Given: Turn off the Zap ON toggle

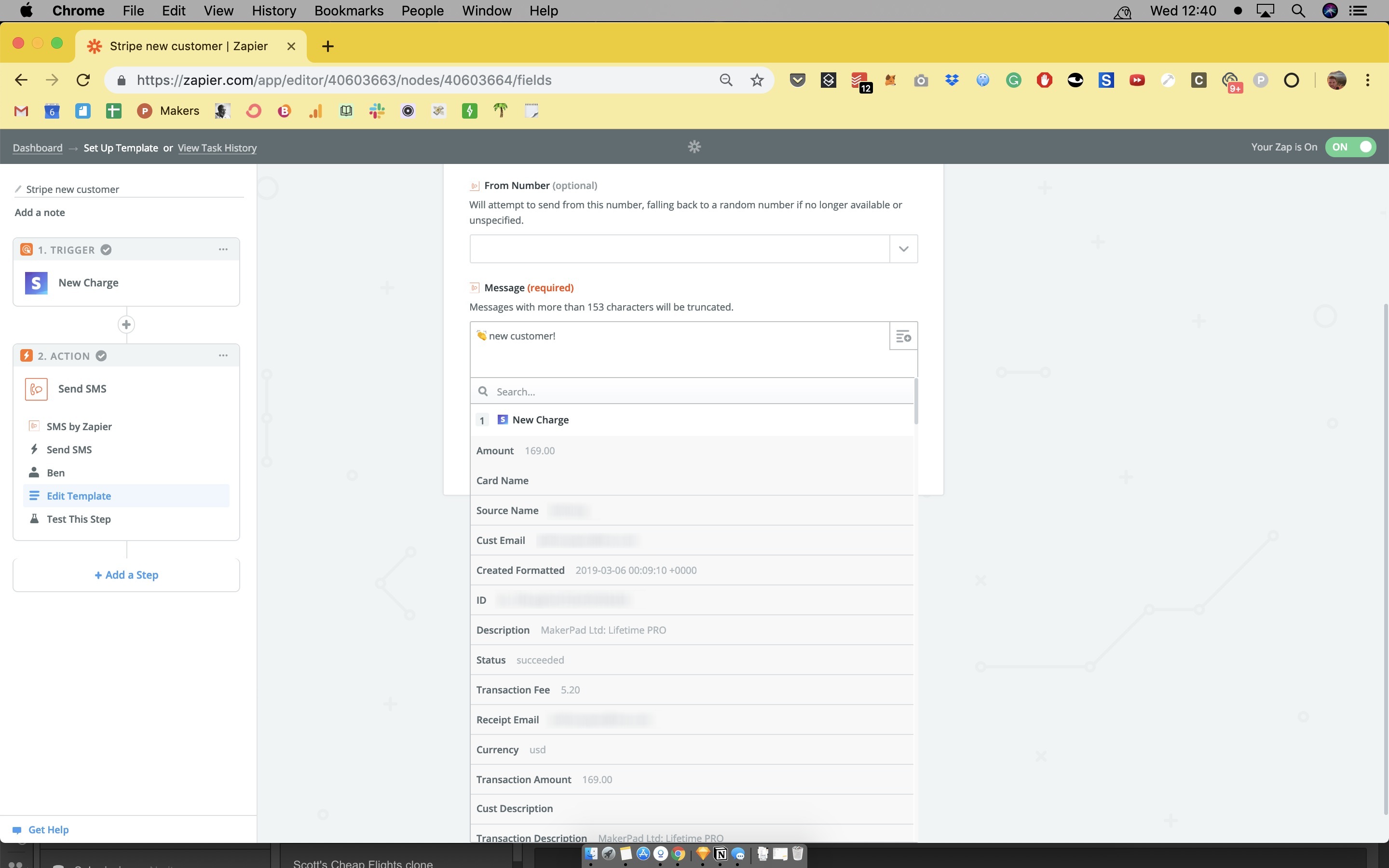Looking at the screenshot, I should coord(1350,147).
